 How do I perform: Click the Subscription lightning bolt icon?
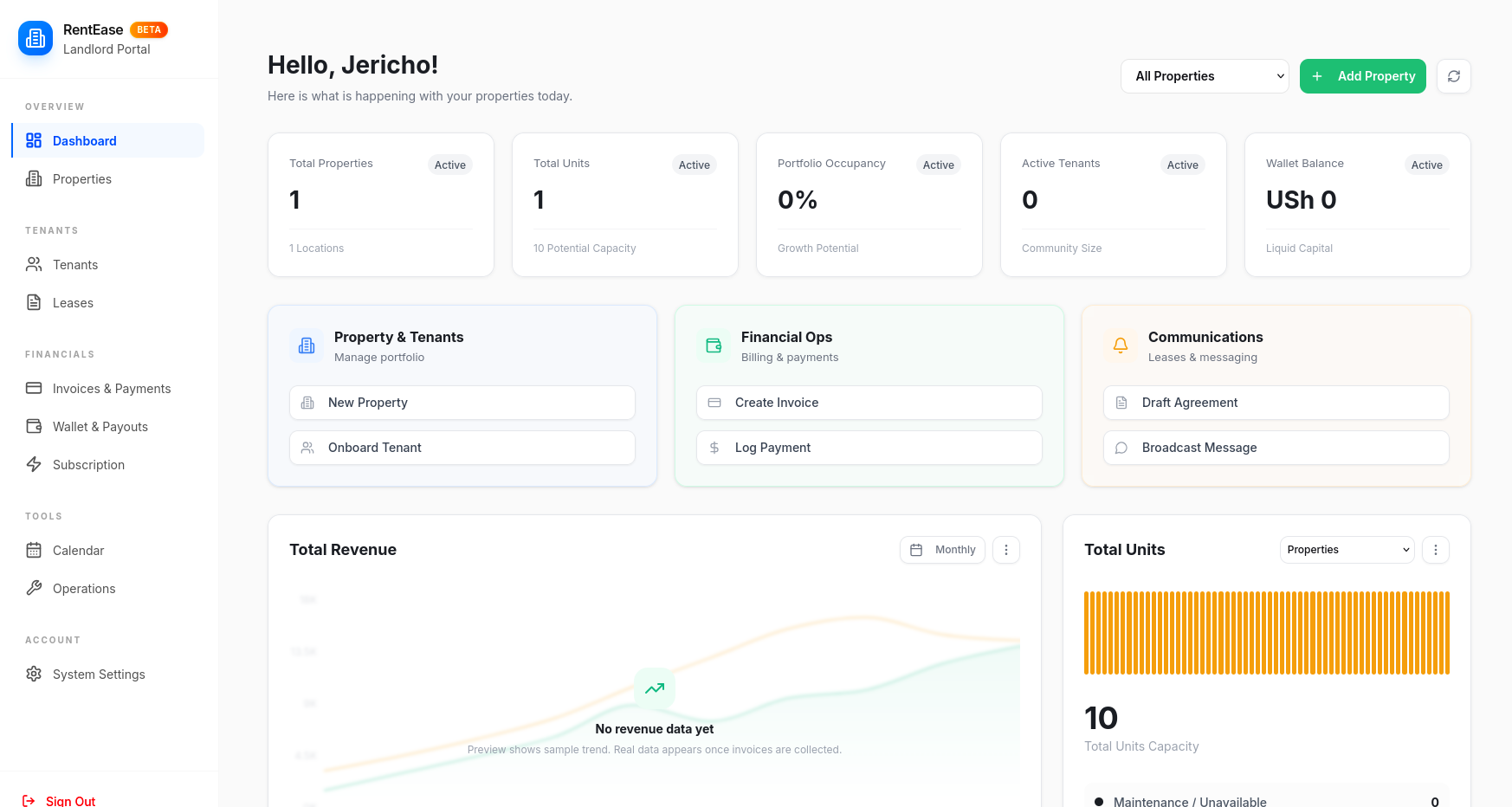[34, 464]
